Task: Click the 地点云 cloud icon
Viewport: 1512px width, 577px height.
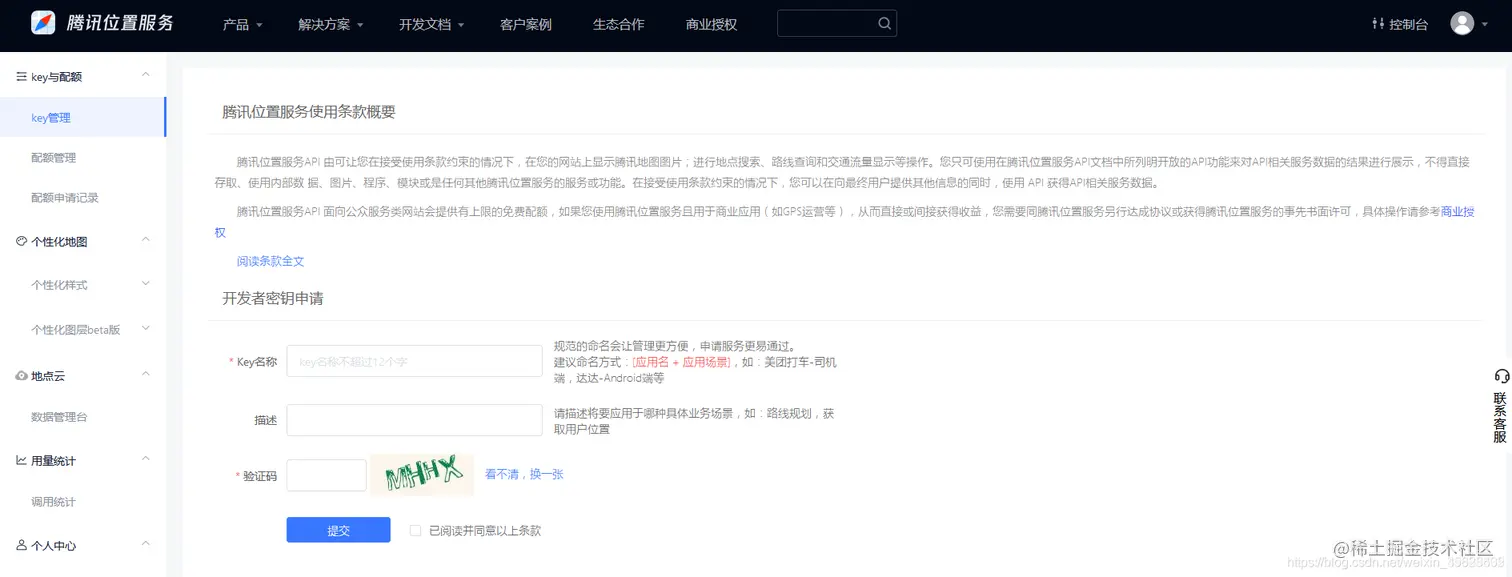Action: (x=21, y=375)
